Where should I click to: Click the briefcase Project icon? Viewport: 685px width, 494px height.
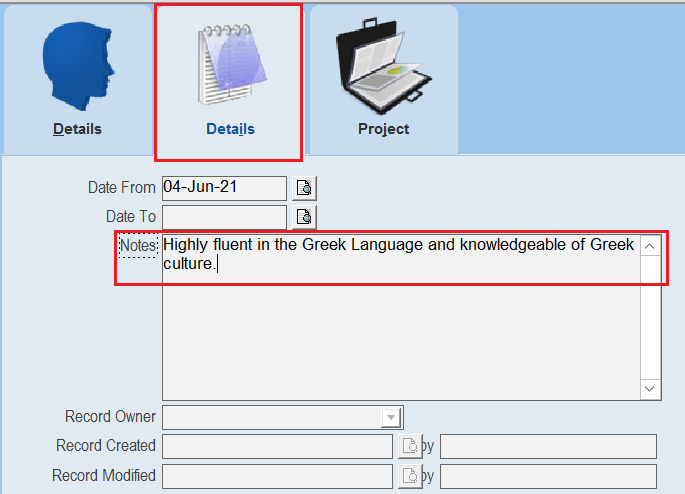[383, 66]
